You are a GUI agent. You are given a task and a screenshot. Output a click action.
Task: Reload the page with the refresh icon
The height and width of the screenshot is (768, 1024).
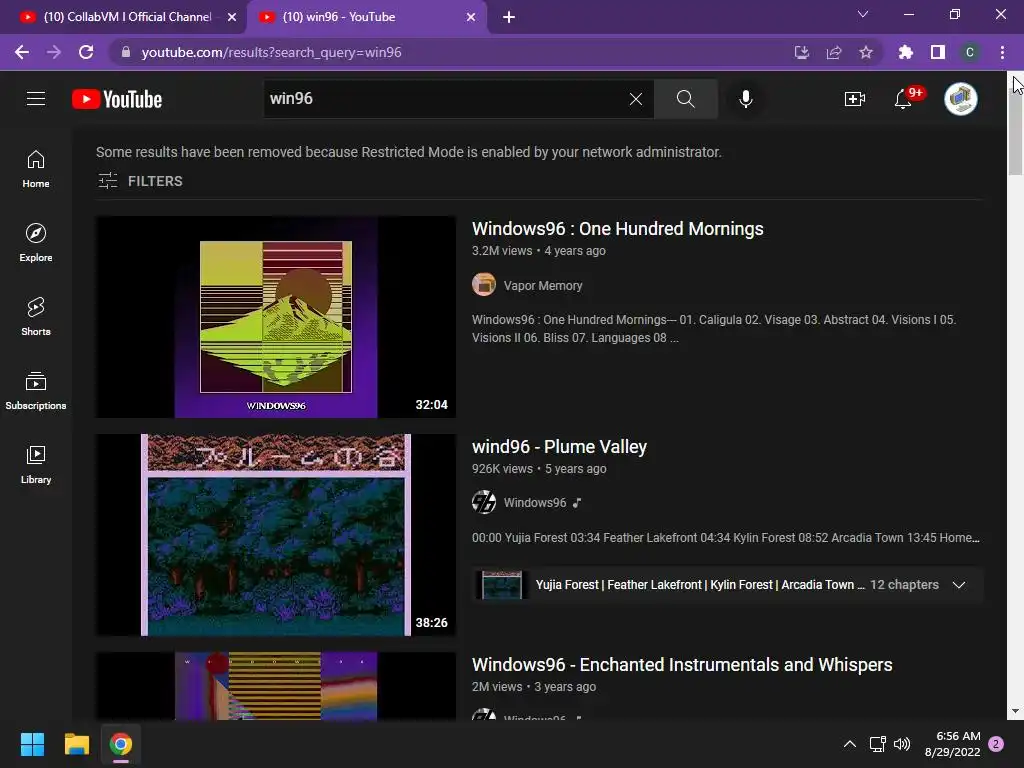click(86, 52)
